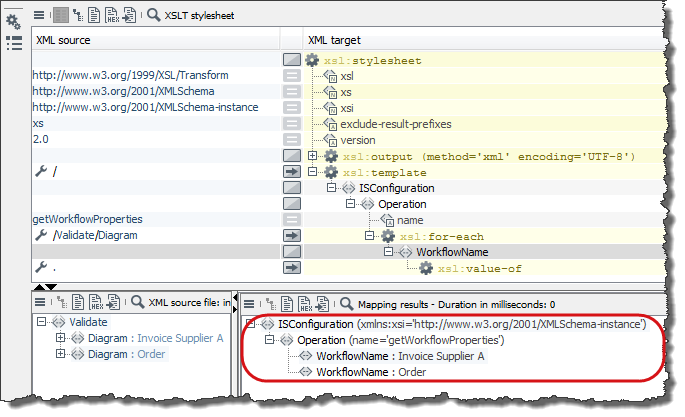Screen dimensions: 685x417
Task: Search within the XML source file panel
Action: [138, 302]
